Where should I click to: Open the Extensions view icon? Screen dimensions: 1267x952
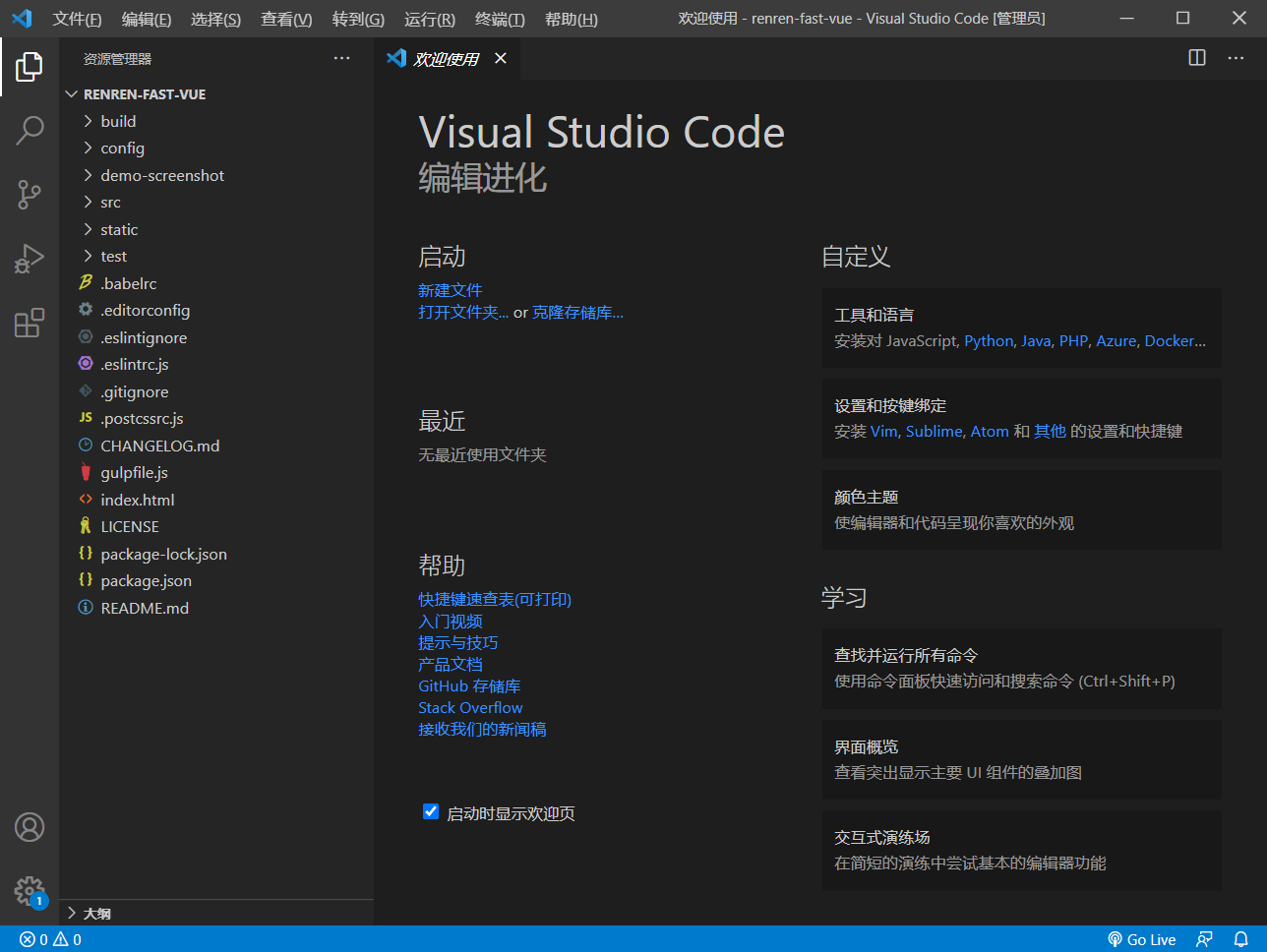(30, 323)
